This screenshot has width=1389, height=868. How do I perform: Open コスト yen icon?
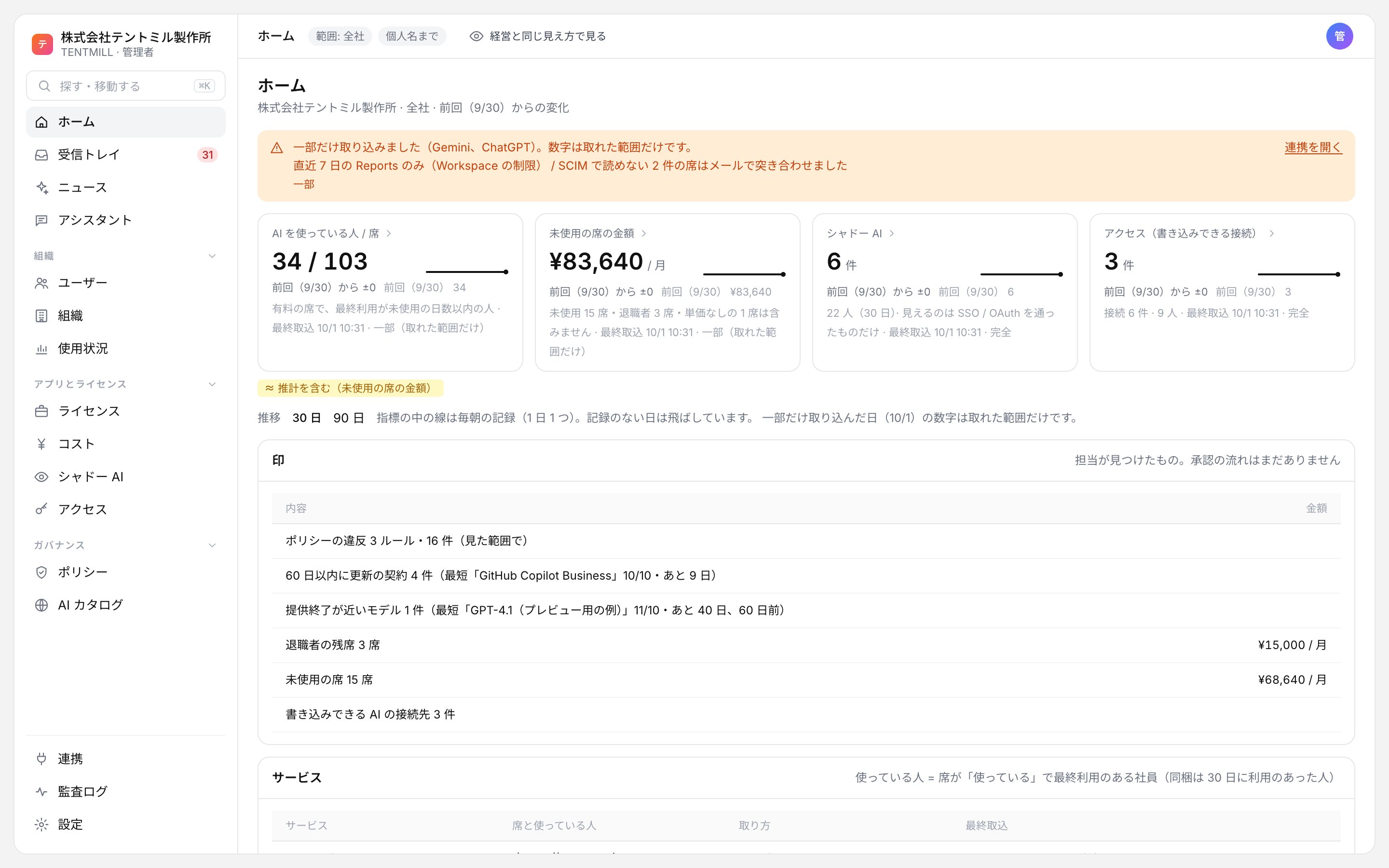[41, 444]
